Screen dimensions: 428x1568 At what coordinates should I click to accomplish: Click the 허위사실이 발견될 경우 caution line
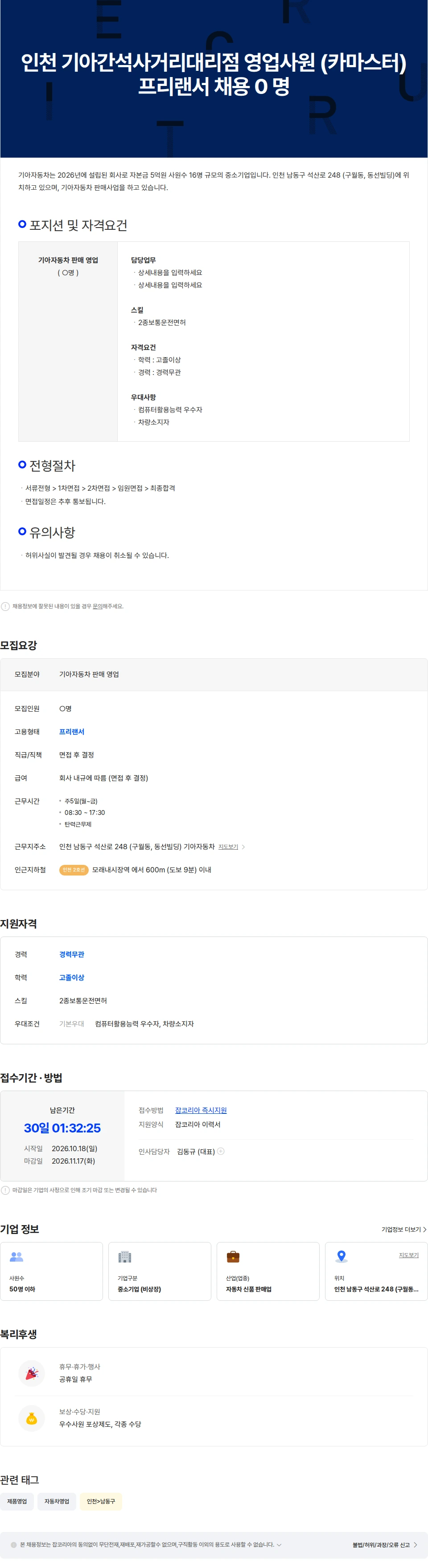point(97,555)
